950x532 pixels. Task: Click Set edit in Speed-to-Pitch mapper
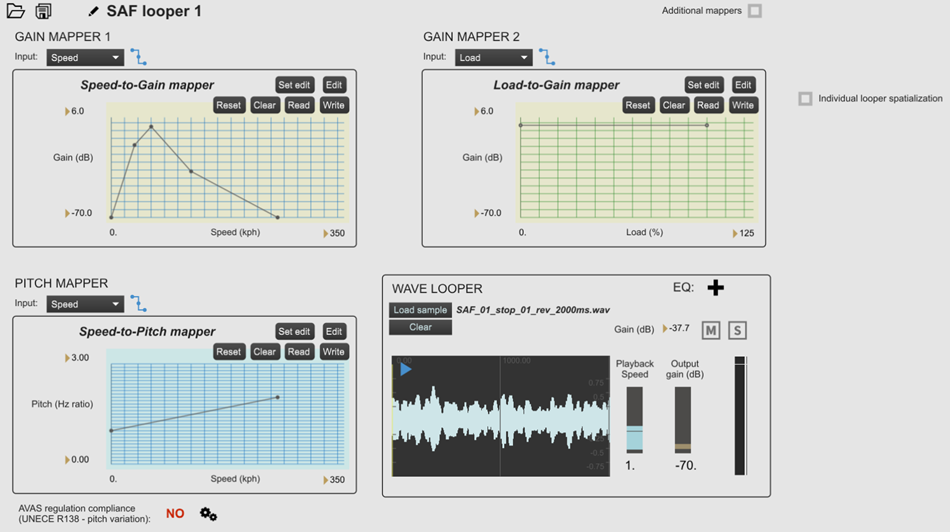[x=294, y=331]
